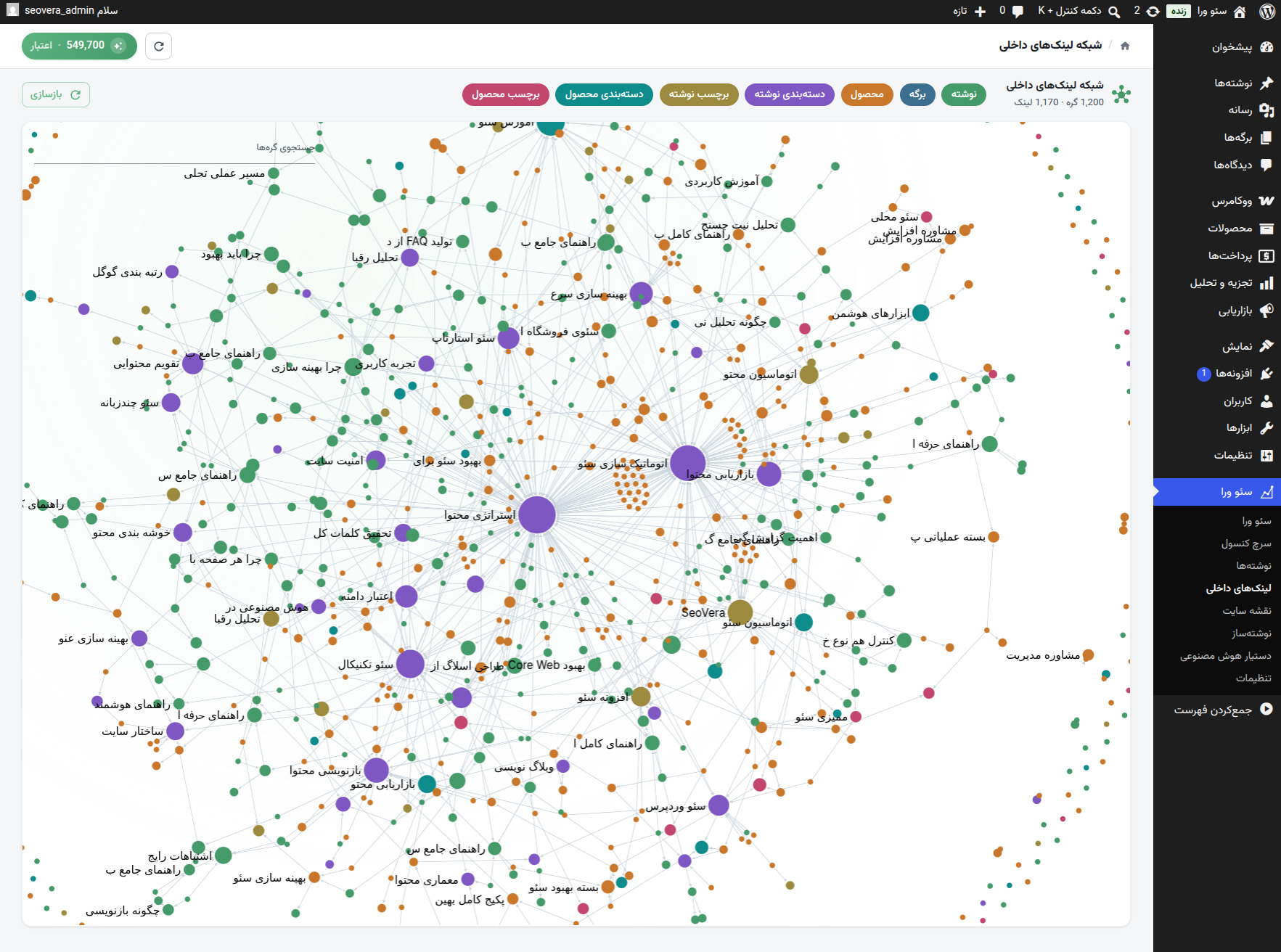Click the 549,700 اعتبار credit button

79,46
